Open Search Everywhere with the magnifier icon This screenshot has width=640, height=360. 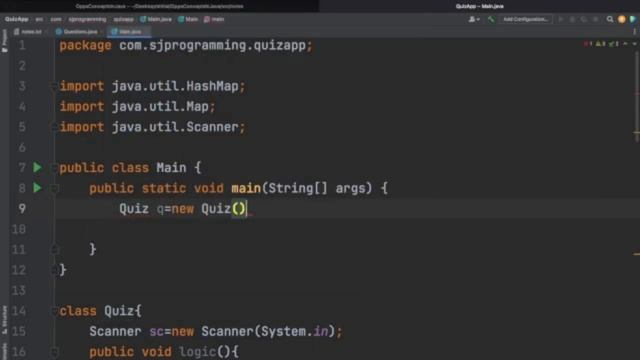pos(610,19)
